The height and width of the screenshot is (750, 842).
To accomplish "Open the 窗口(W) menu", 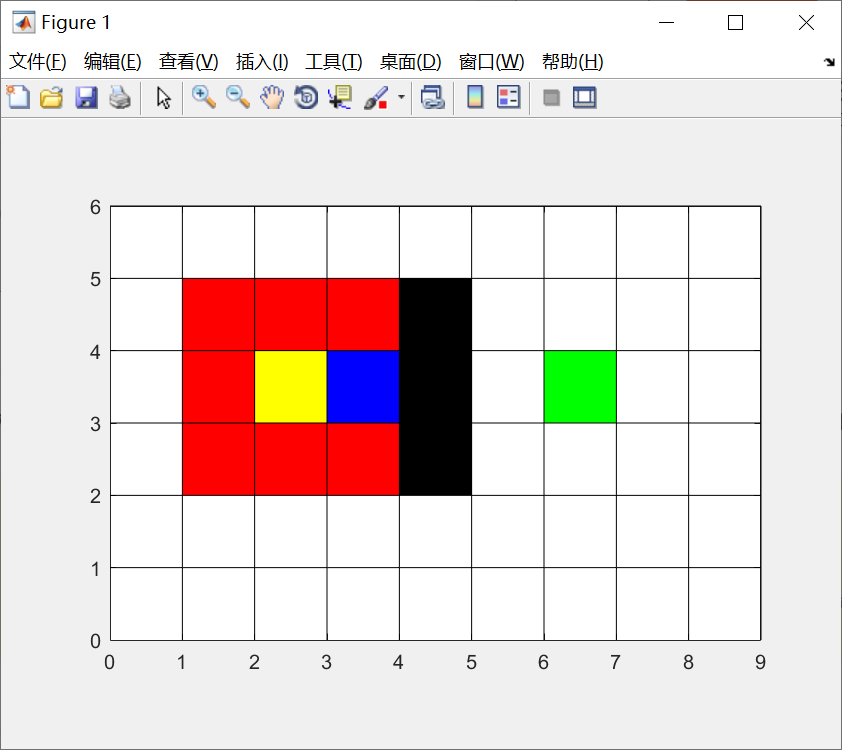I will coord(491,62).
